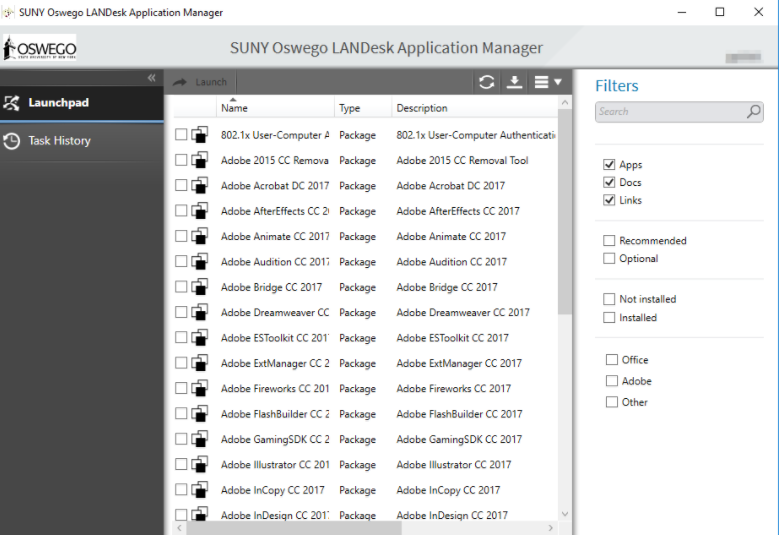This screenshot has width=780, height=536.
Task: Open the view options dropdown menu
Action: (x=548, y=82)
